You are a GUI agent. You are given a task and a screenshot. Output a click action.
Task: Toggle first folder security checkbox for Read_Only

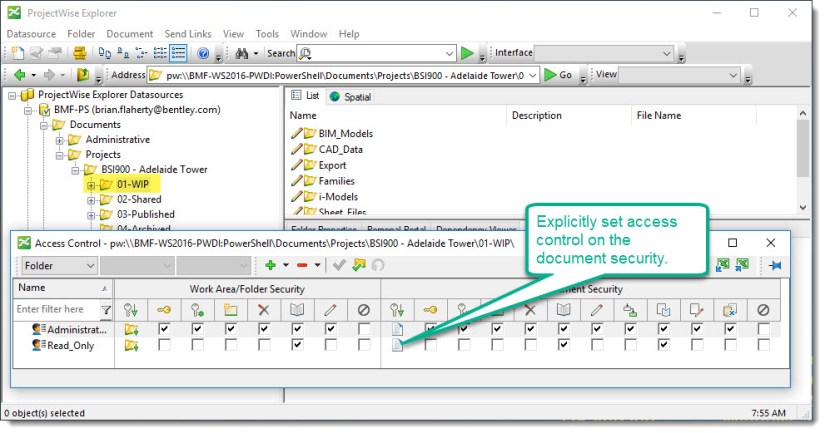163,346
